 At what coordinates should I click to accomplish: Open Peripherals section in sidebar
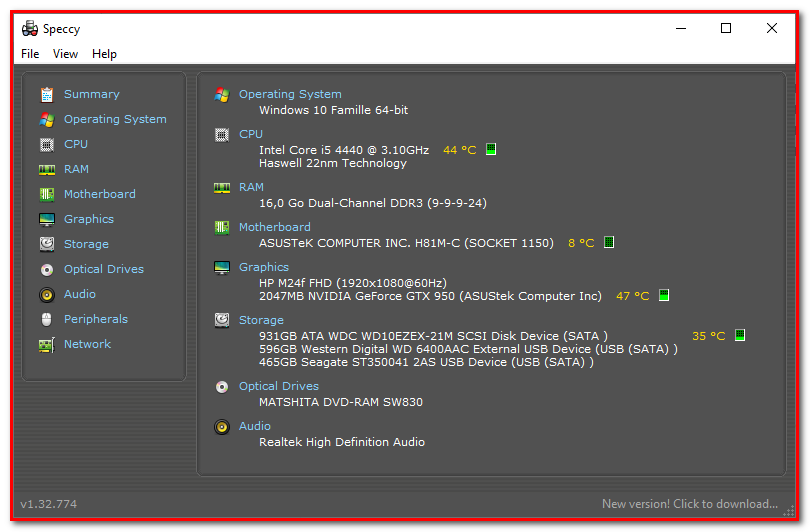point(96,319)
